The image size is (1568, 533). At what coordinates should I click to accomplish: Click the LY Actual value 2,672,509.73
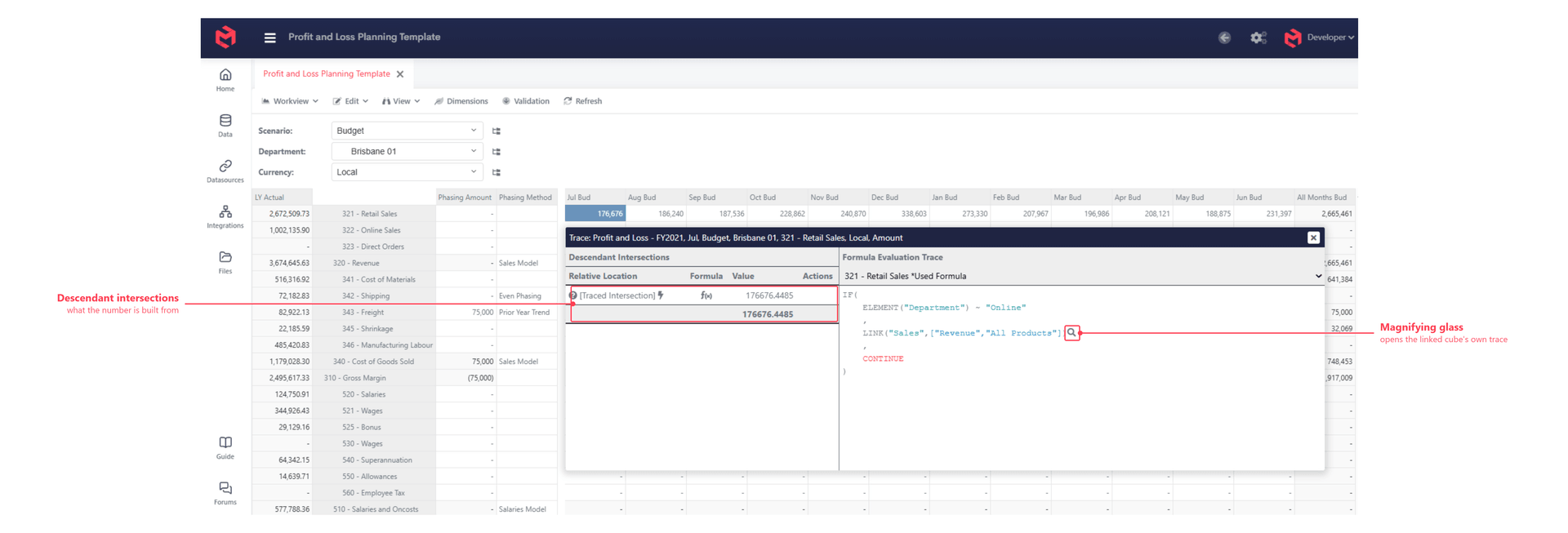(x=282, y=214)
